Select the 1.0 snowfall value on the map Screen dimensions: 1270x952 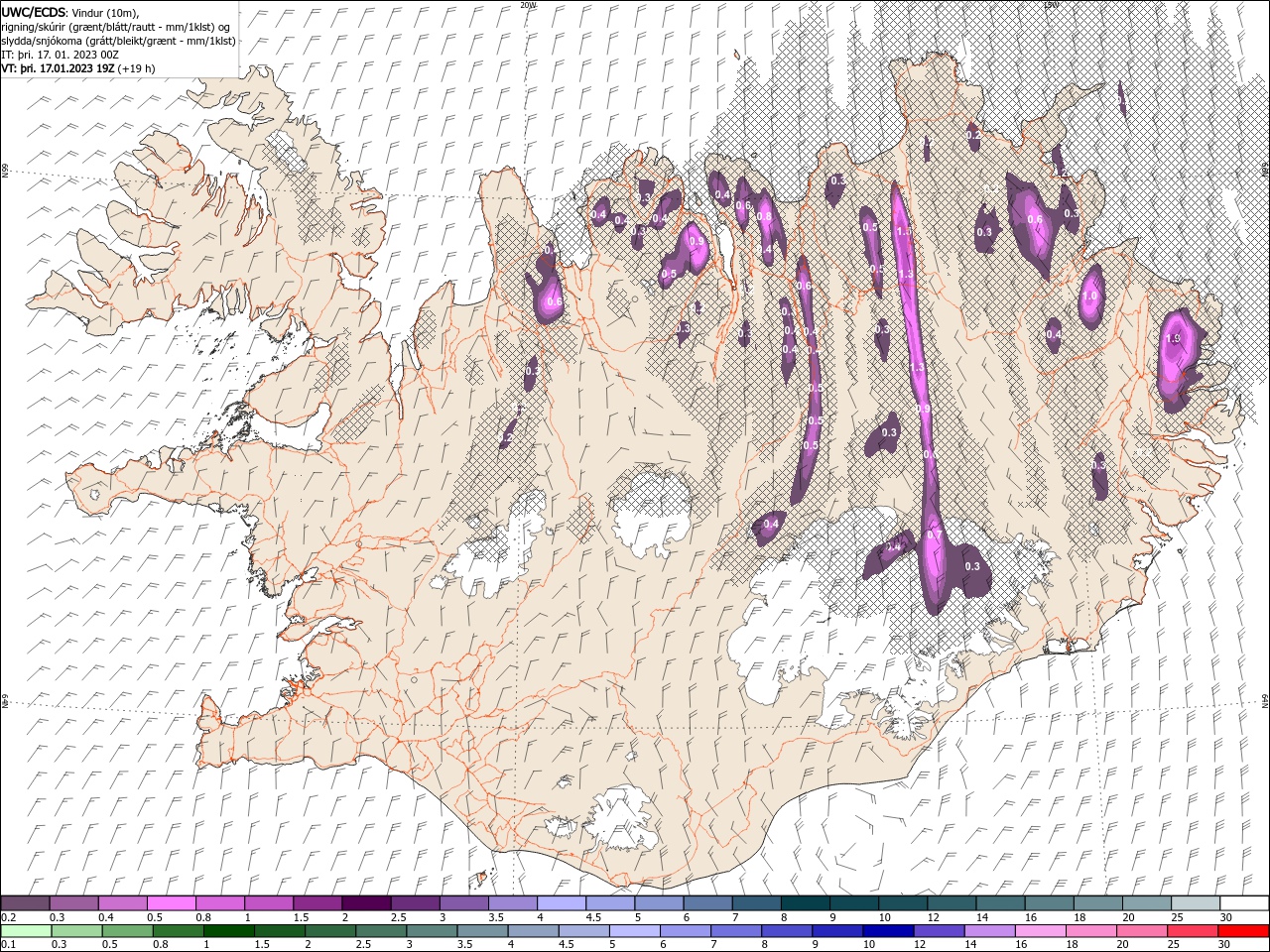(1090, 296)
